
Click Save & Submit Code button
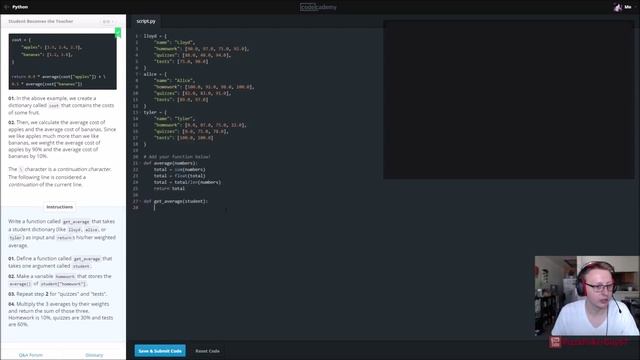(x=160, y=351)
